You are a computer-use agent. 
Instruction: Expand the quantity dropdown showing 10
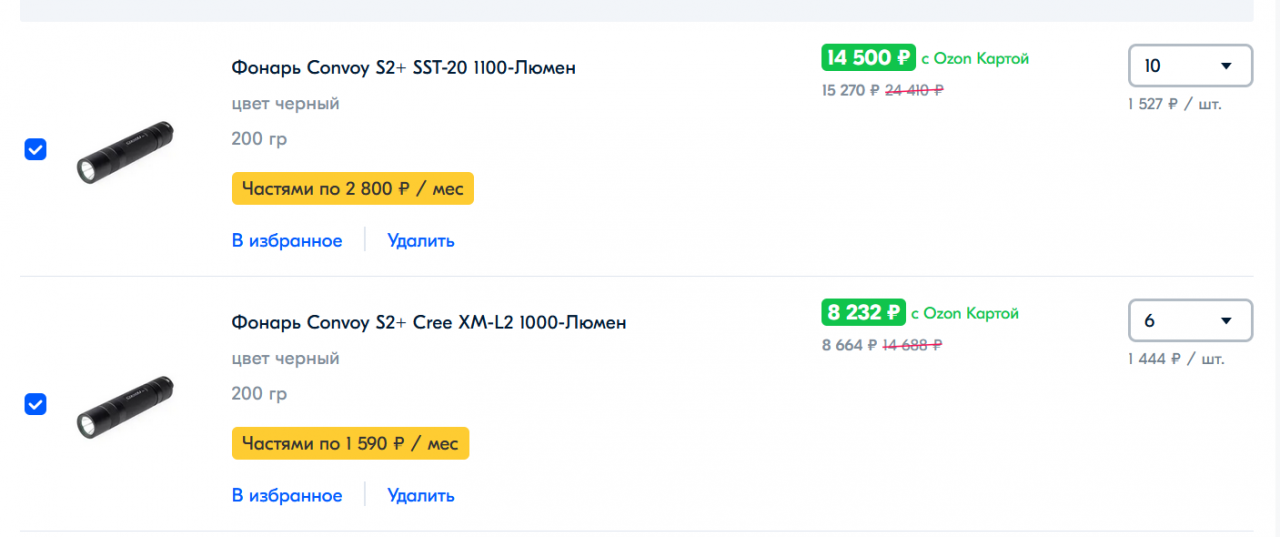(x=1190, y=66)
